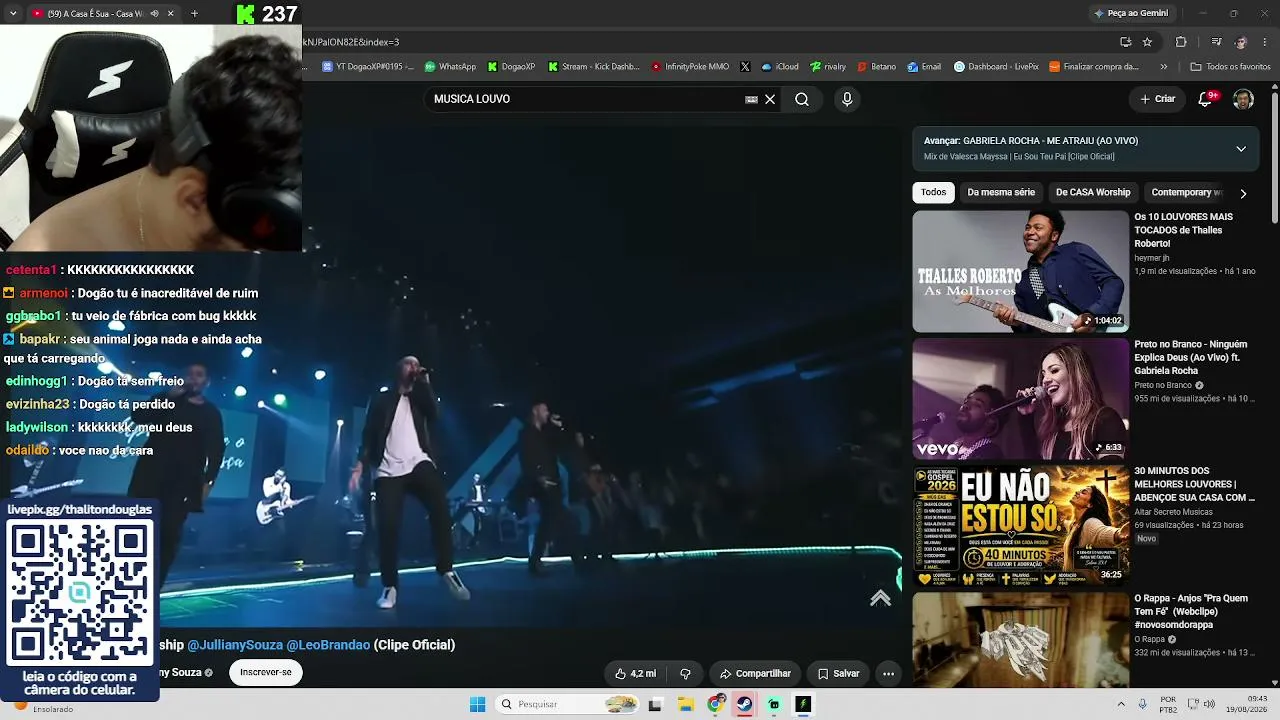Select the Contemporary worship chip
This screenshot has width=1280, height=720.
click(1187, 192)
